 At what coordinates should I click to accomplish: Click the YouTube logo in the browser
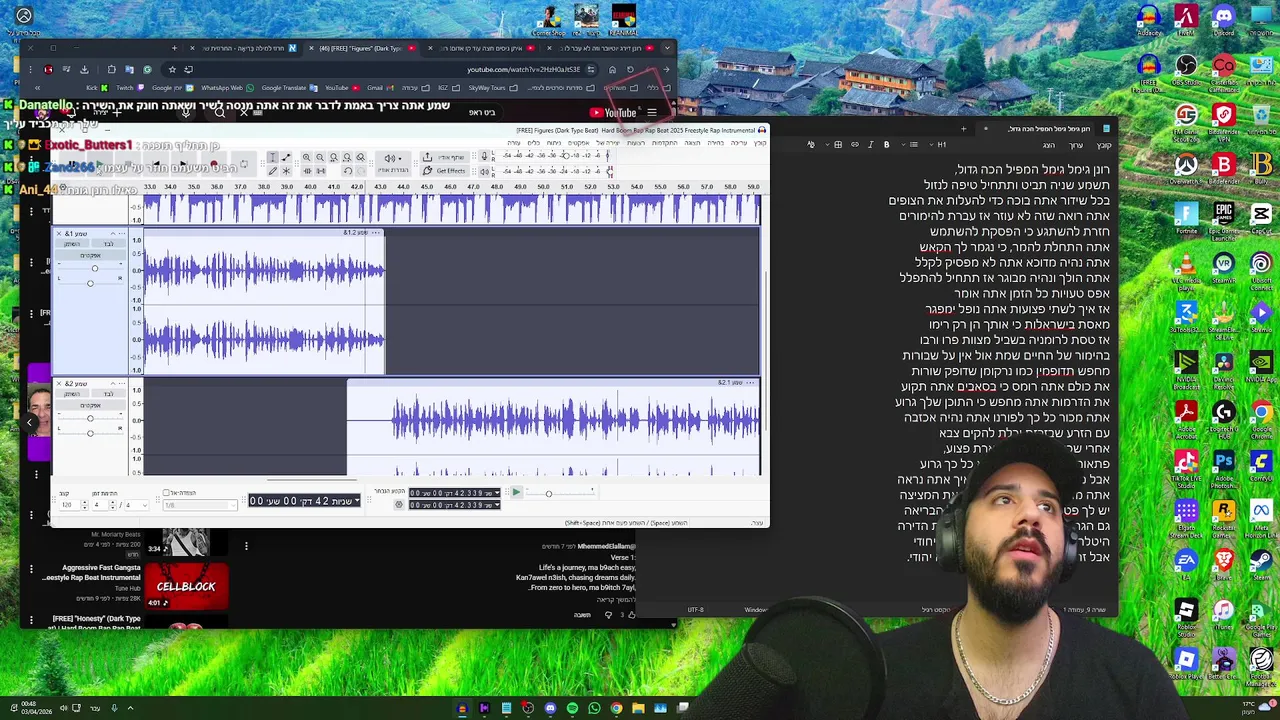[x=611, y=113]
